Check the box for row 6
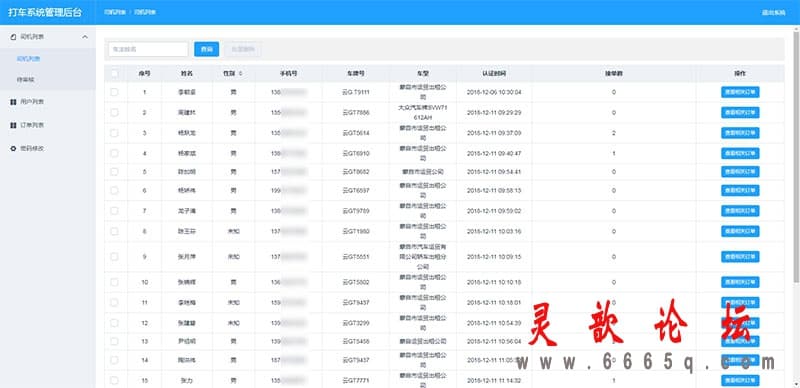800x388 pixels. coord(114,190)
